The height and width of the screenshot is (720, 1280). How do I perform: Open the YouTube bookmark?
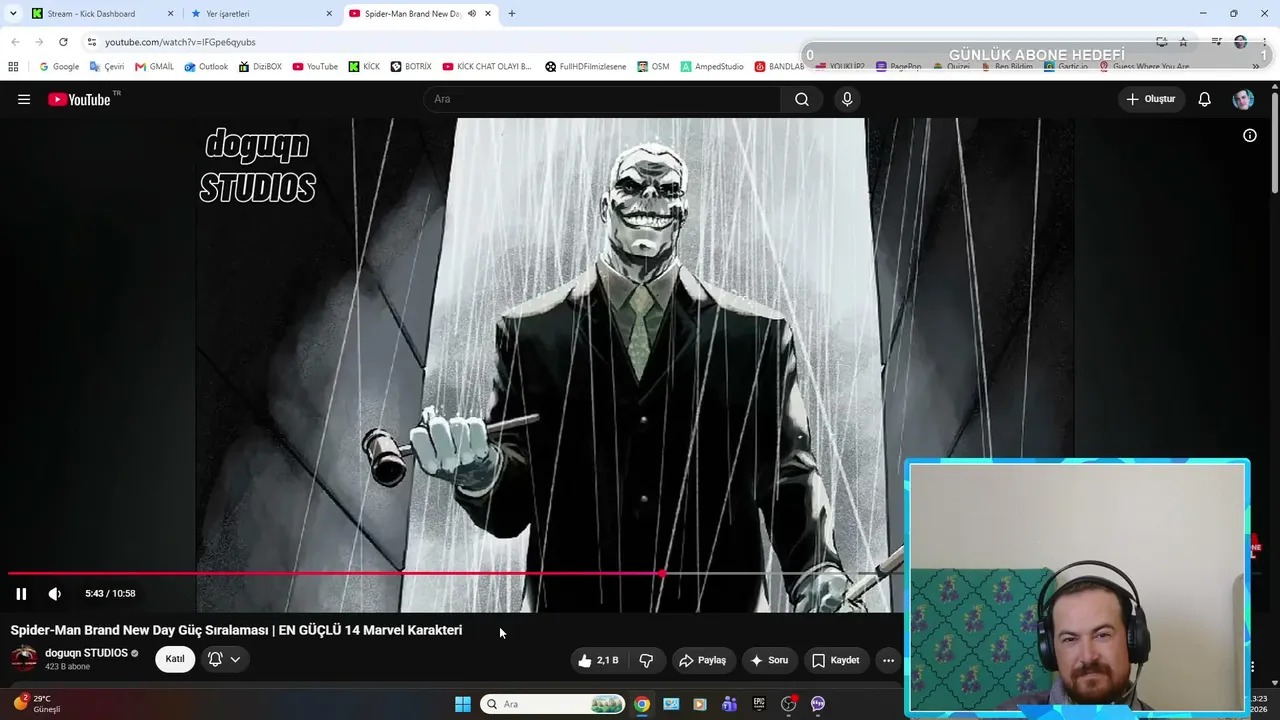[x=315, y=67]
